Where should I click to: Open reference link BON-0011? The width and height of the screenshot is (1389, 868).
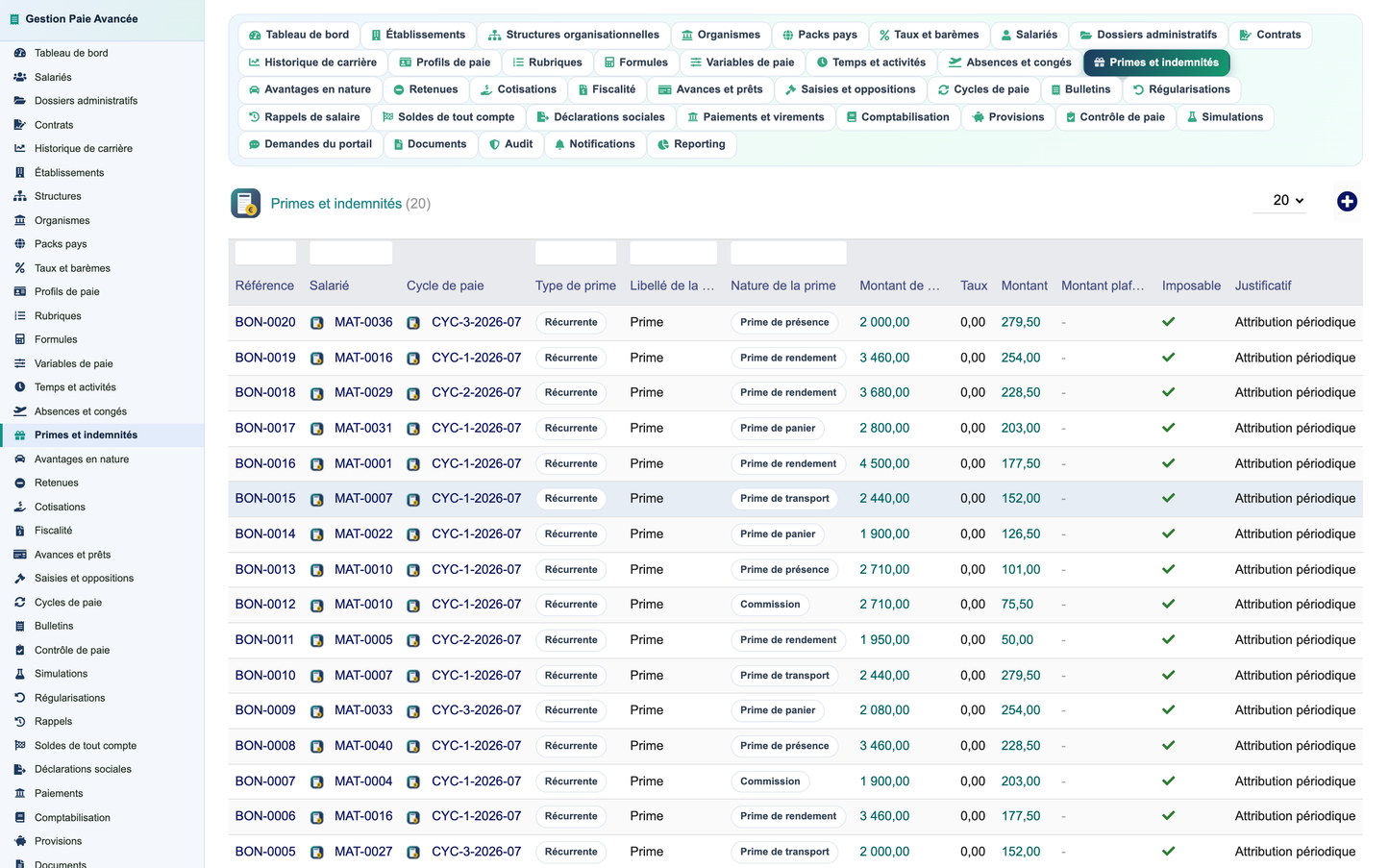[264, 639]
